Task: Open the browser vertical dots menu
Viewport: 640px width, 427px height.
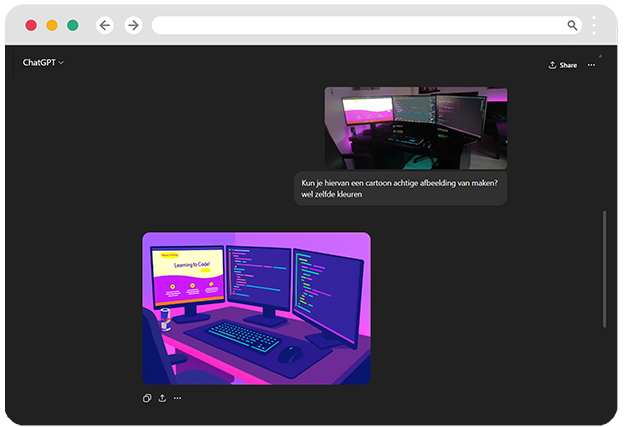Action: (594, 25)
